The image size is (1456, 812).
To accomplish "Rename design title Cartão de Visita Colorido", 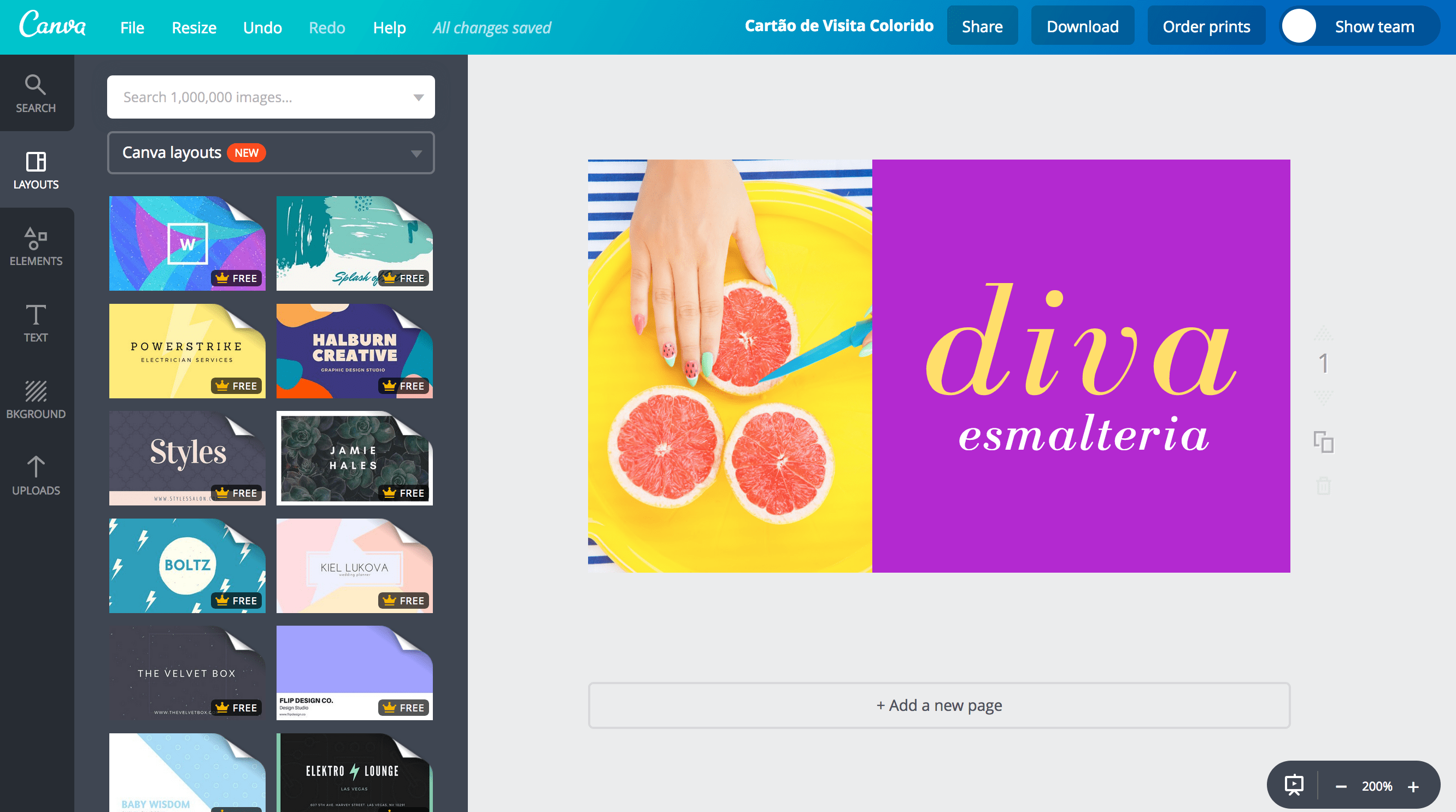I will pyautogui.click(x=839, y=26).
